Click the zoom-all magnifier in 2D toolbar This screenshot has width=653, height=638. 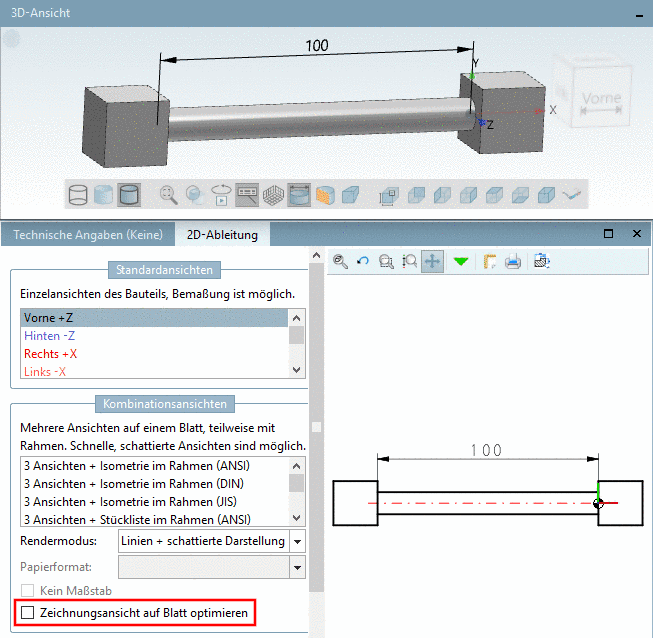[340, 262]
